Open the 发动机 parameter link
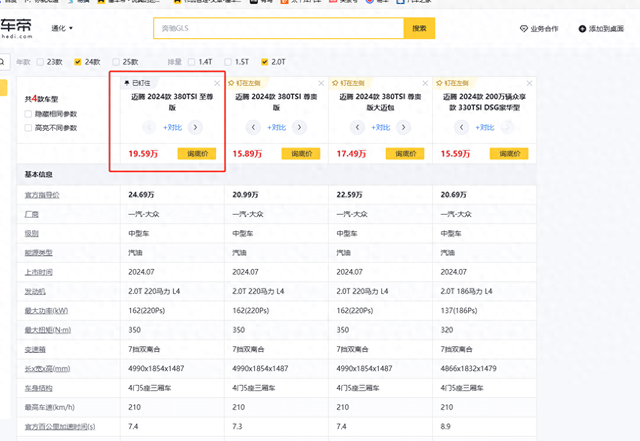Image resolution: width=640 pixels, height=441 pixels. (x=35, y=292)
